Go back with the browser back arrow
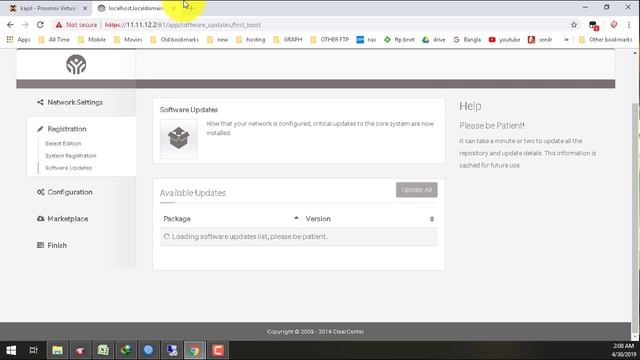The width and height of the screenshot is (640, 360). coord(10,25)
